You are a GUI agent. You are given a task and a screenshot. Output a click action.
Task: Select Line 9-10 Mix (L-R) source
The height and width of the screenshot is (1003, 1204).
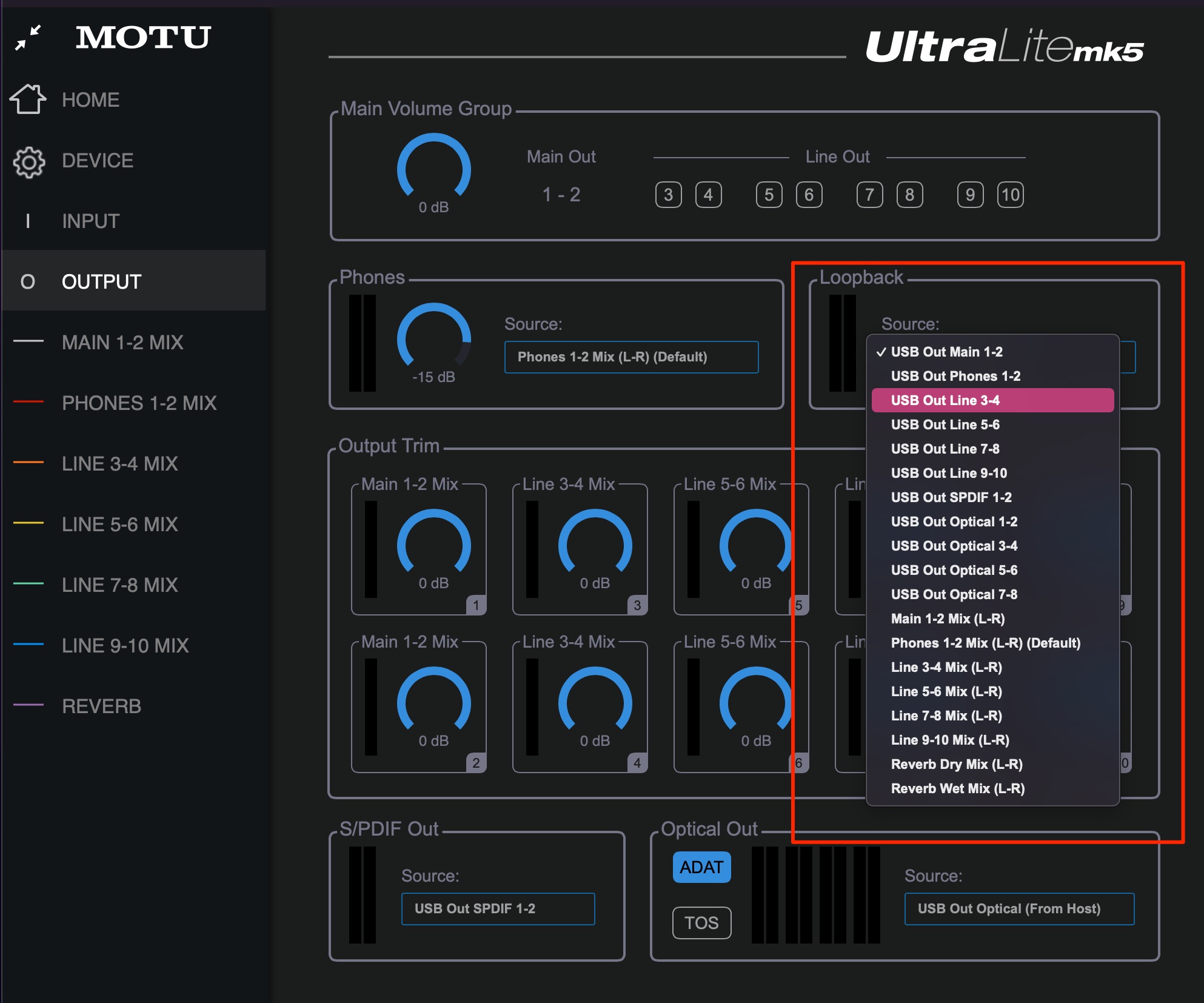pyautogui.click(x=993, y=740)
